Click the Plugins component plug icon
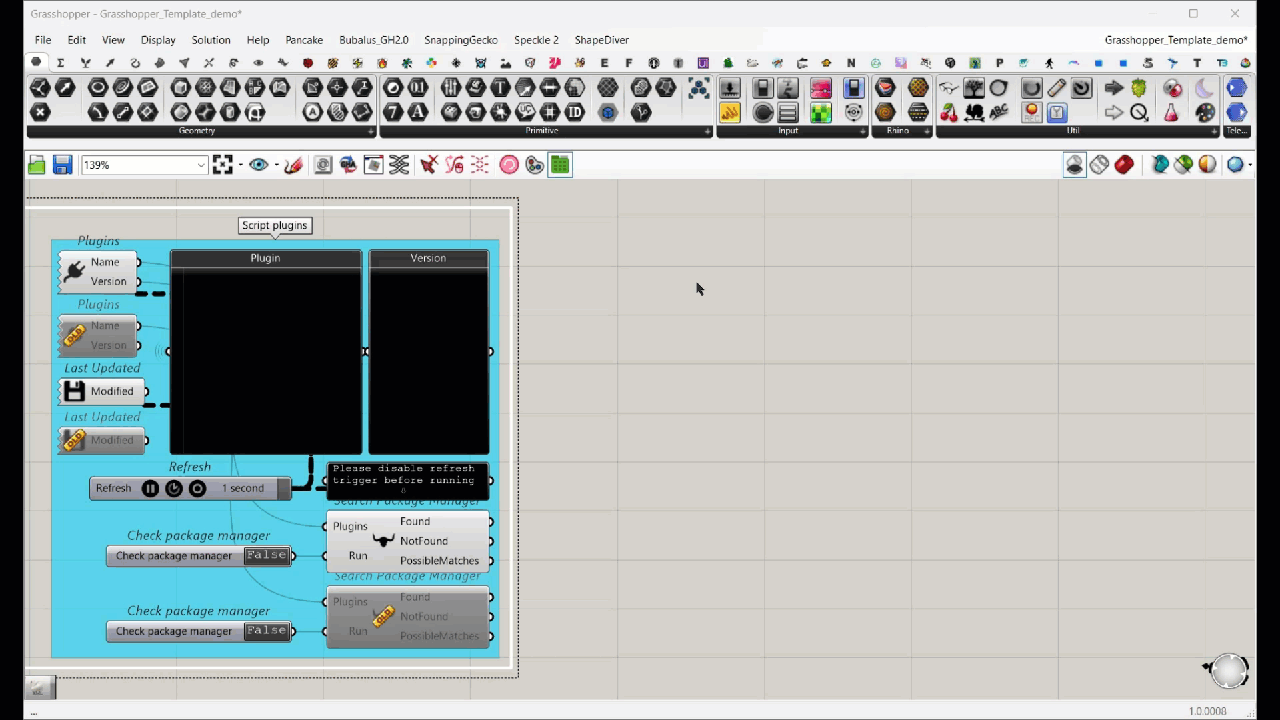 74,271
